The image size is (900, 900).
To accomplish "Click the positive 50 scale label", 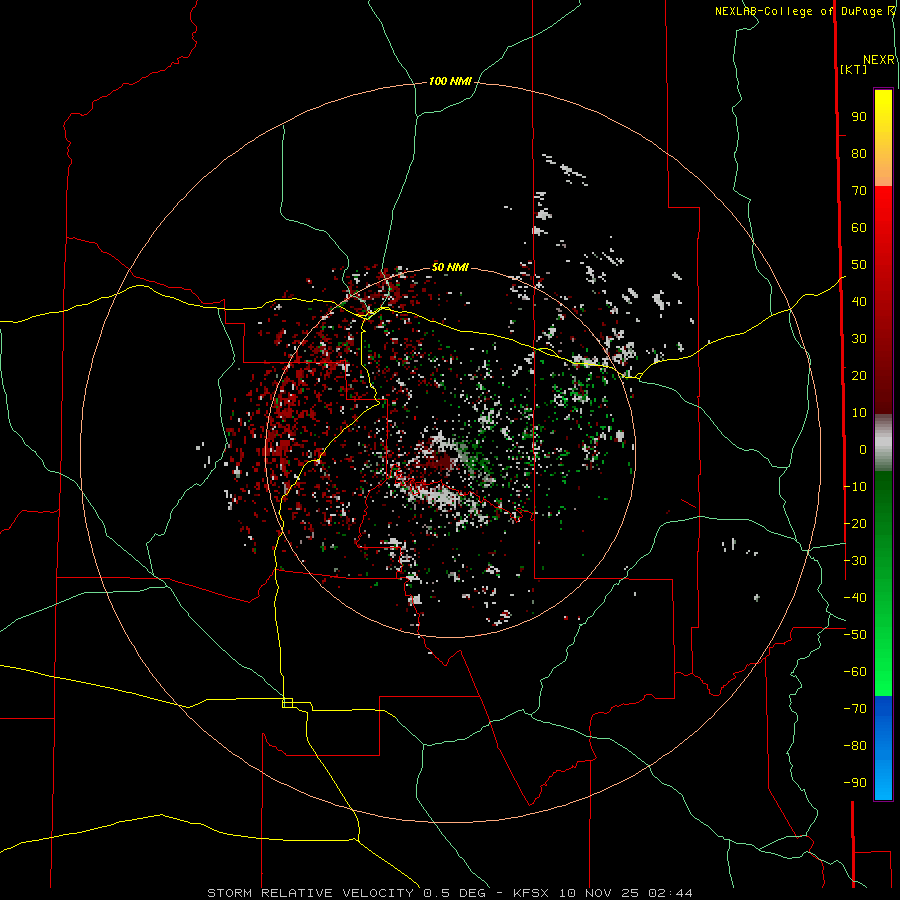I will point(859,265).
